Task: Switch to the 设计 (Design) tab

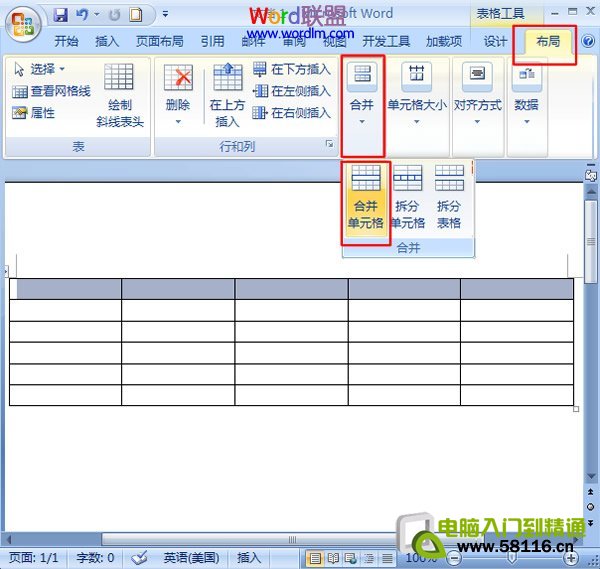Action: click(x=494, y=42)
